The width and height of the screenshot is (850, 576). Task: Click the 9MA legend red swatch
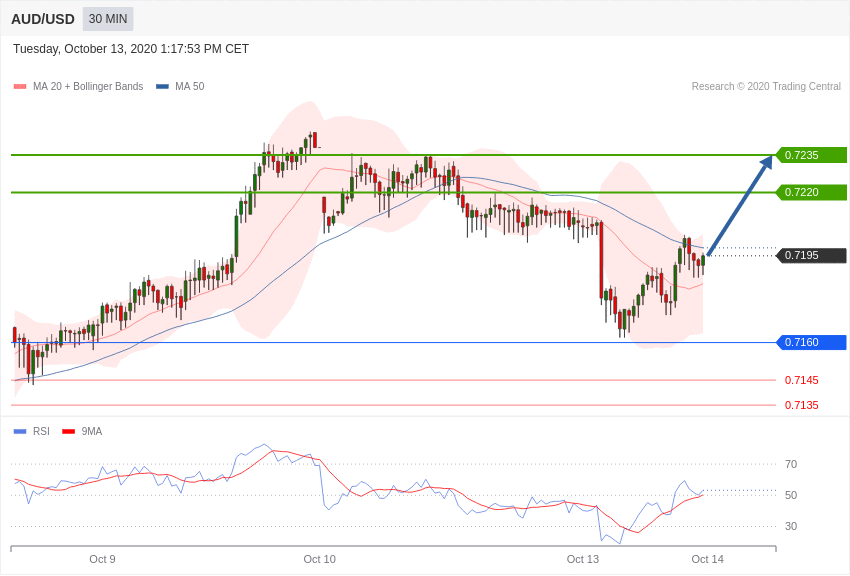68,431
